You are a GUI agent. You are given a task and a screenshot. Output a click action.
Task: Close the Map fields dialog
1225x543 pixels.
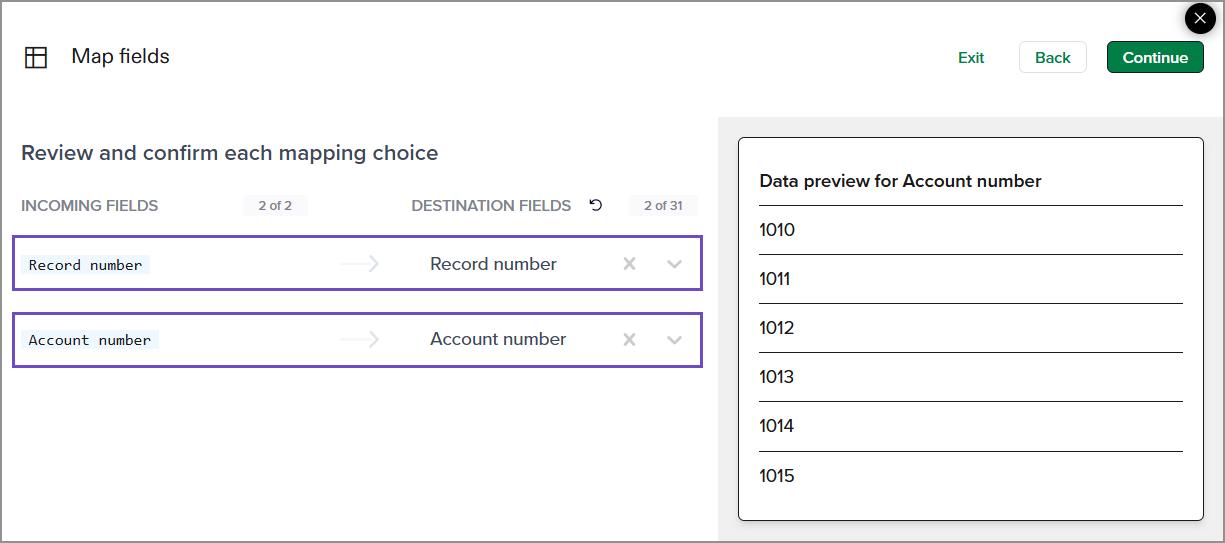1199,19
